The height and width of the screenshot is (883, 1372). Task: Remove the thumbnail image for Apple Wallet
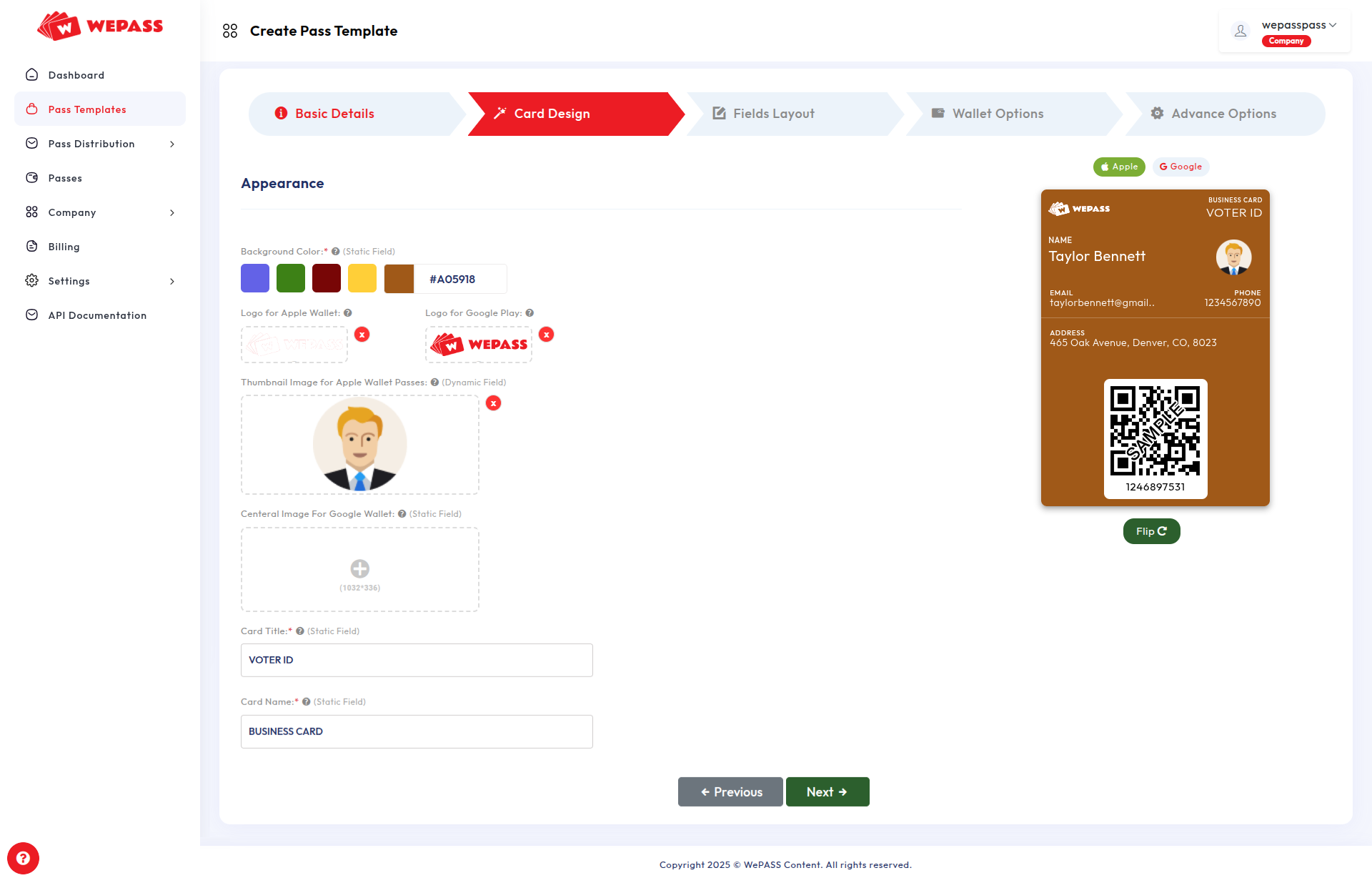494,403
